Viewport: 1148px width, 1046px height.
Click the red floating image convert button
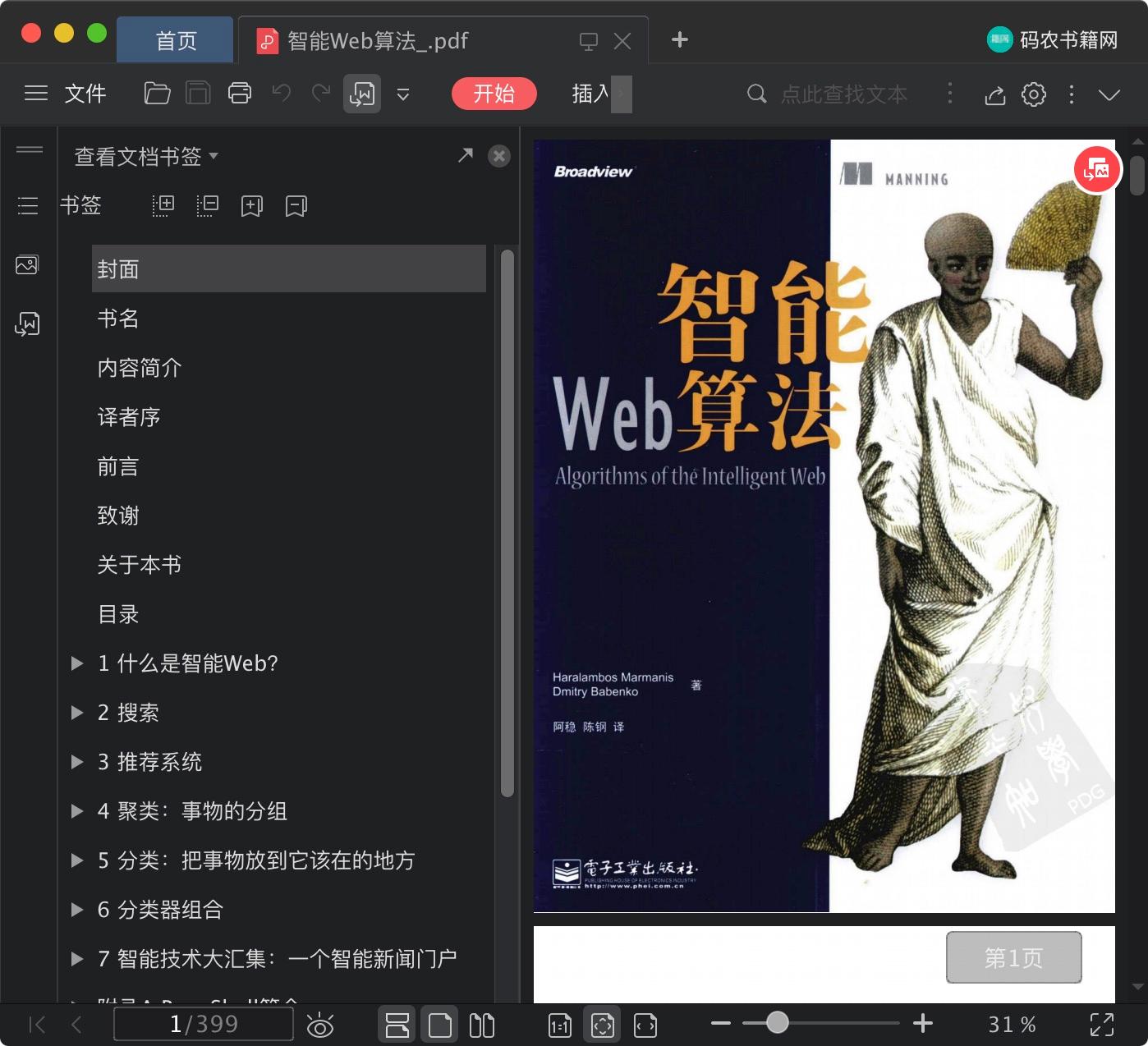(1097, 170)
